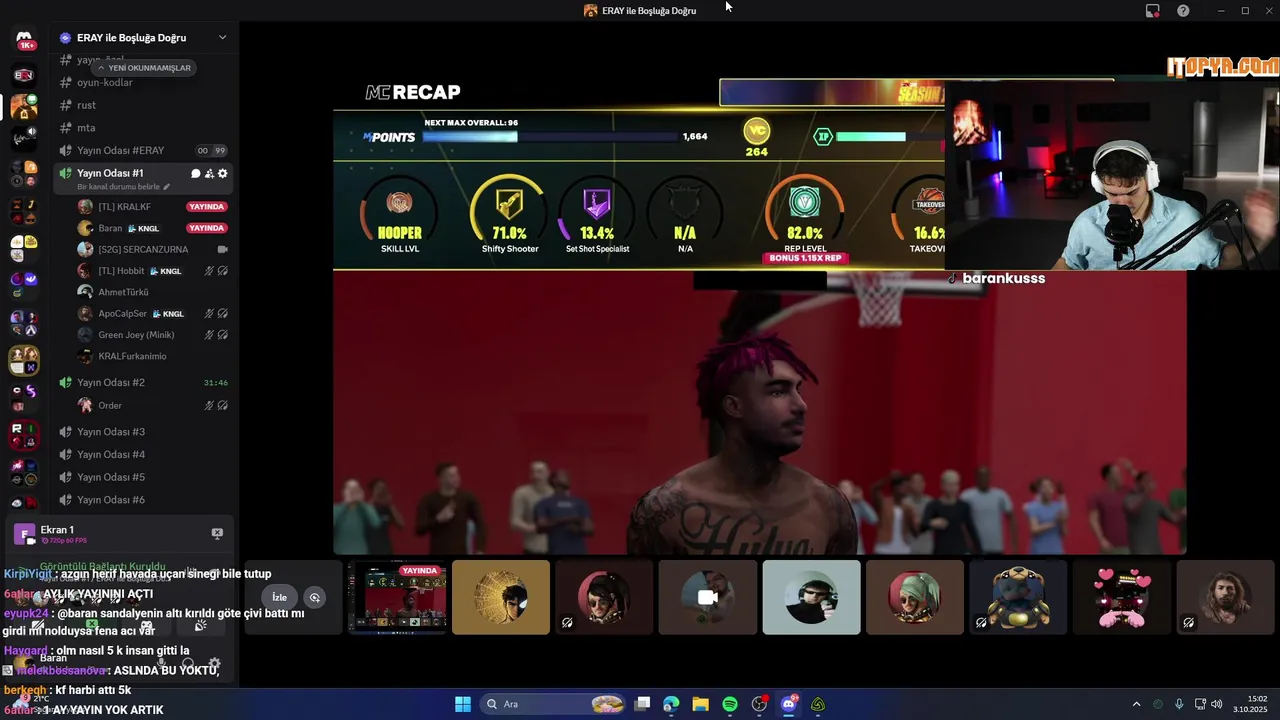The width and height of the screenshot is (1280, 720).
Task: Invite people to Yayın Odası #1
Action: 209,174
